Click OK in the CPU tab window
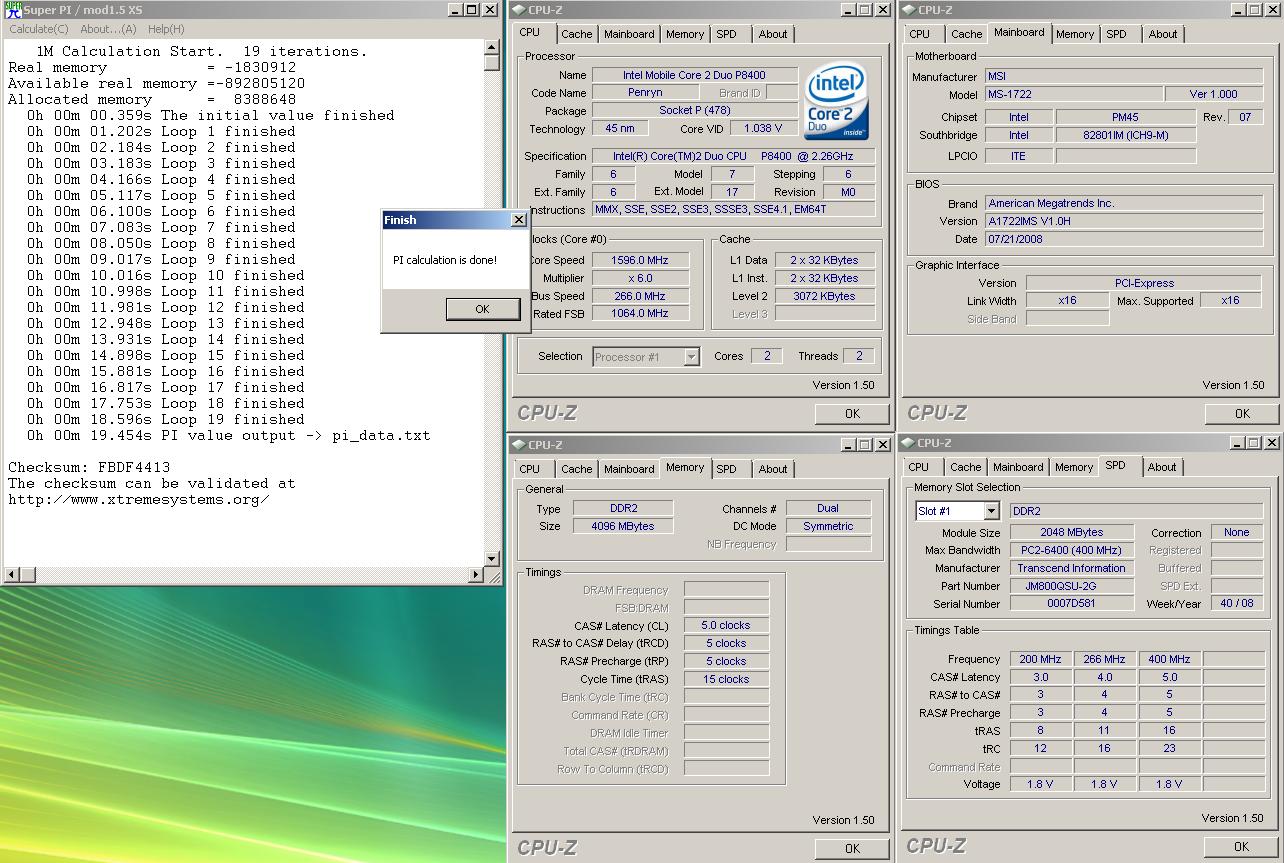The image size is (1284, 863). tap(852, 413)
